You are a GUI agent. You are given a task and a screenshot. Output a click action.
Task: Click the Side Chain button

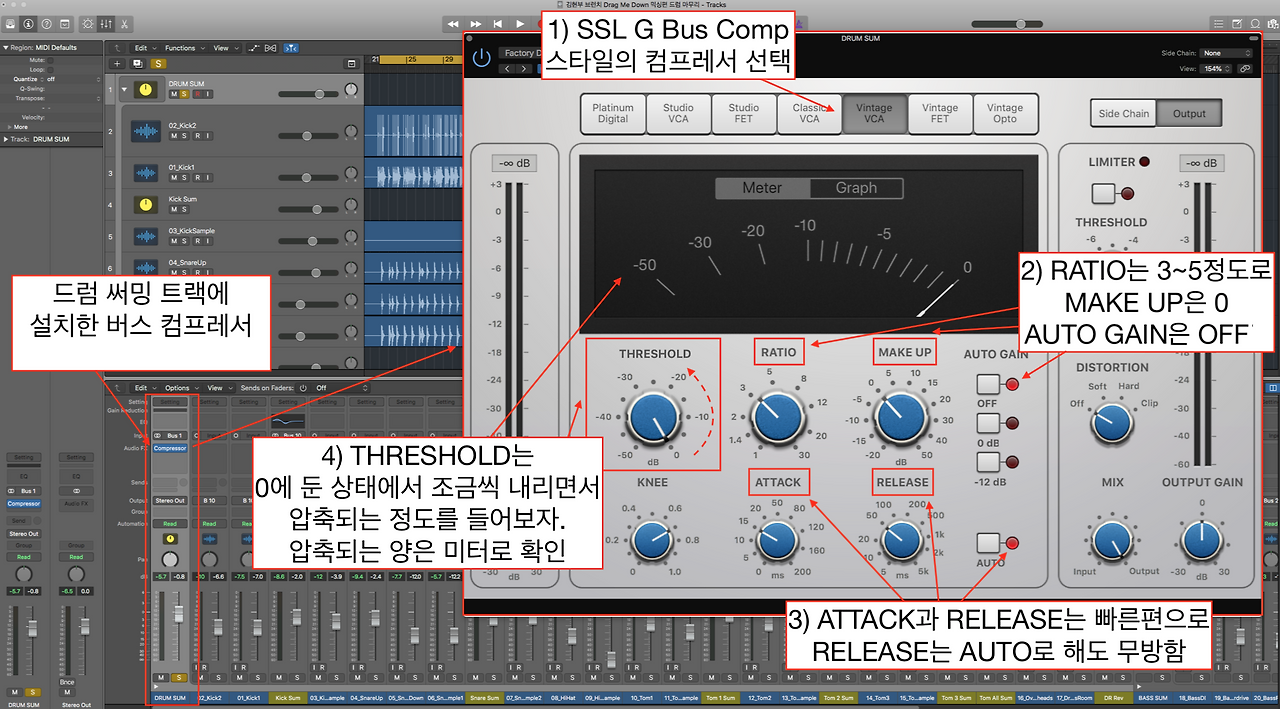(x=1124, y=113)
